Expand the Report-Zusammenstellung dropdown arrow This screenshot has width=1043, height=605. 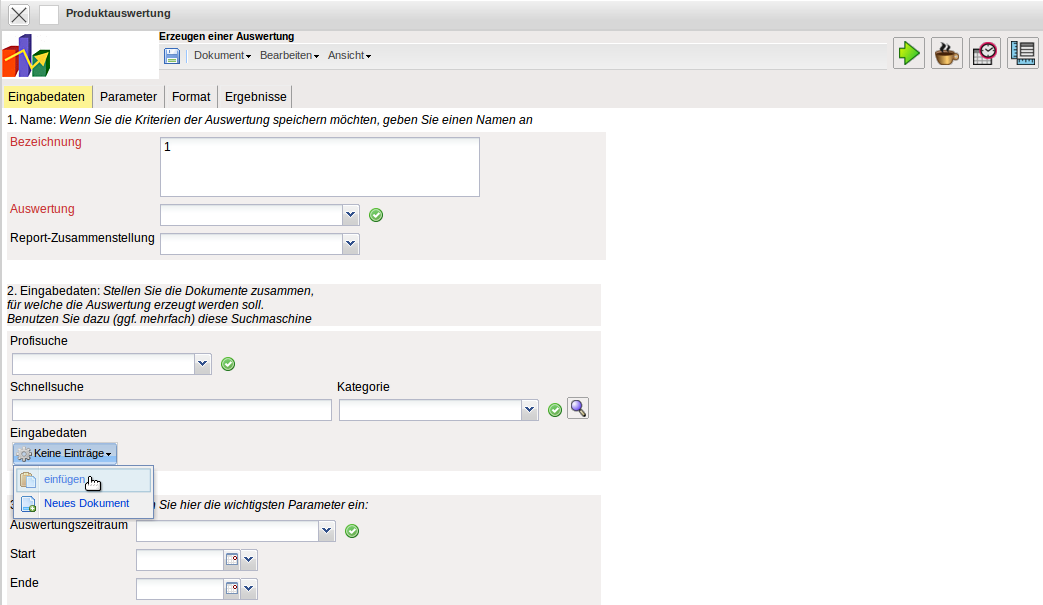[351, 244]
